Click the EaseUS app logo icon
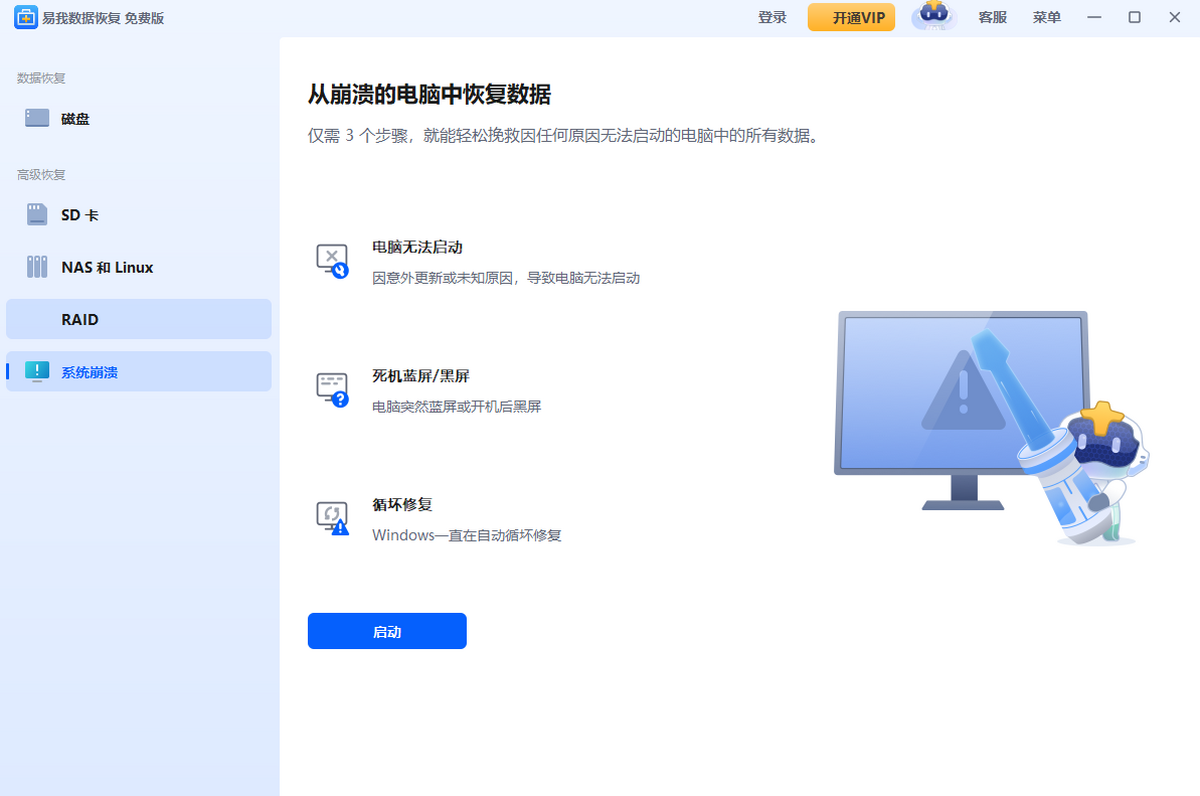The image size is (1200, 796). coord(25,17)
